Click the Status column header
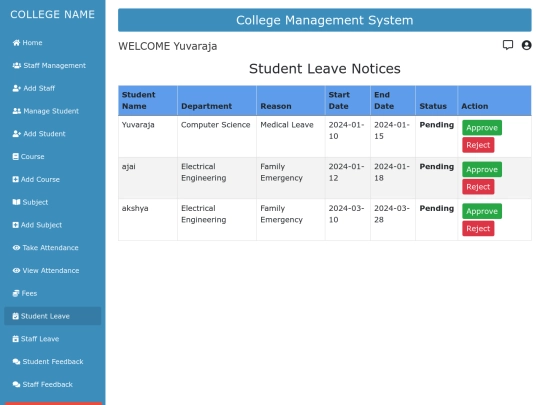 (x=436, y=101)
